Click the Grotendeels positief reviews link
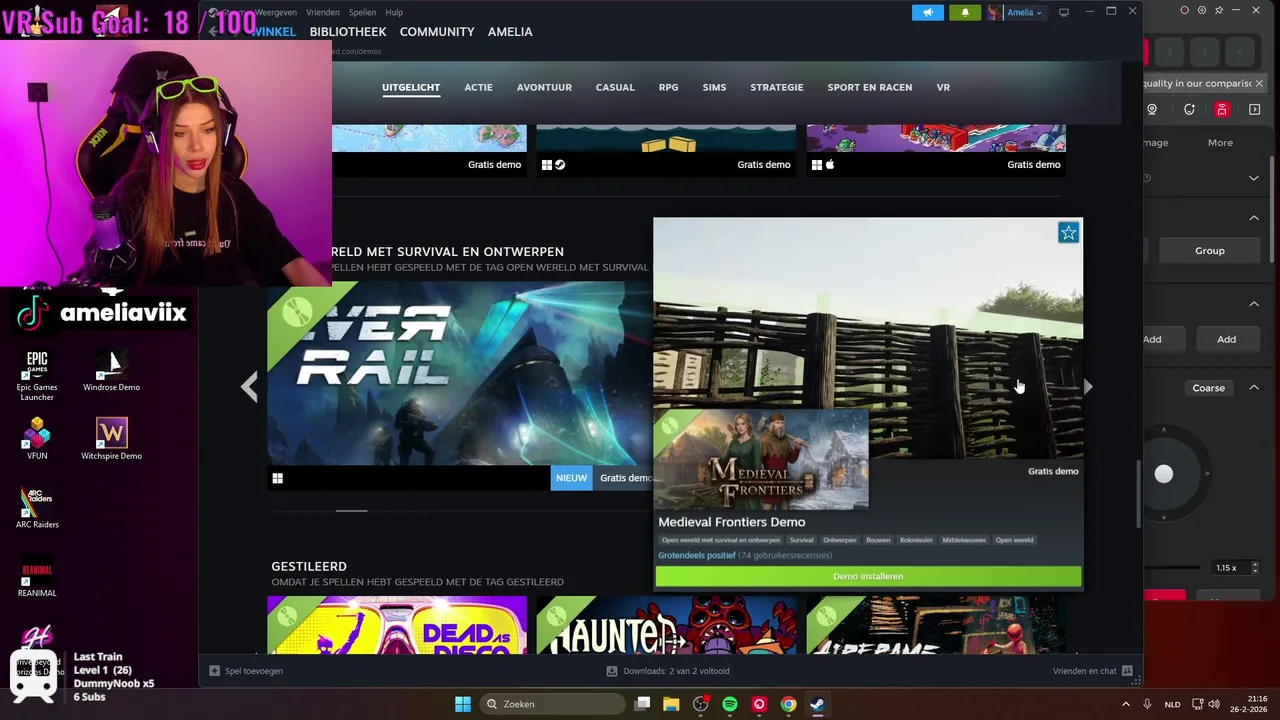 (696, 555)
